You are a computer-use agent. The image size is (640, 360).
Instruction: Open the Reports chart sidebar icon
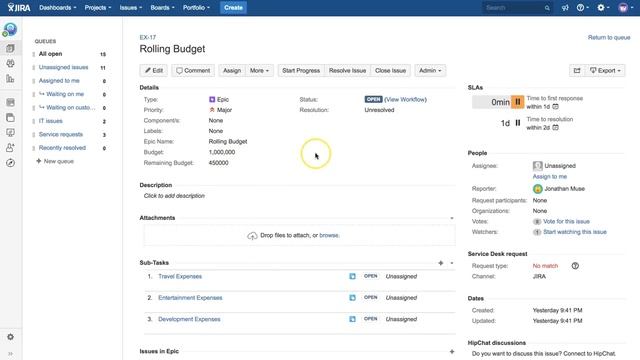coord(10,79)
